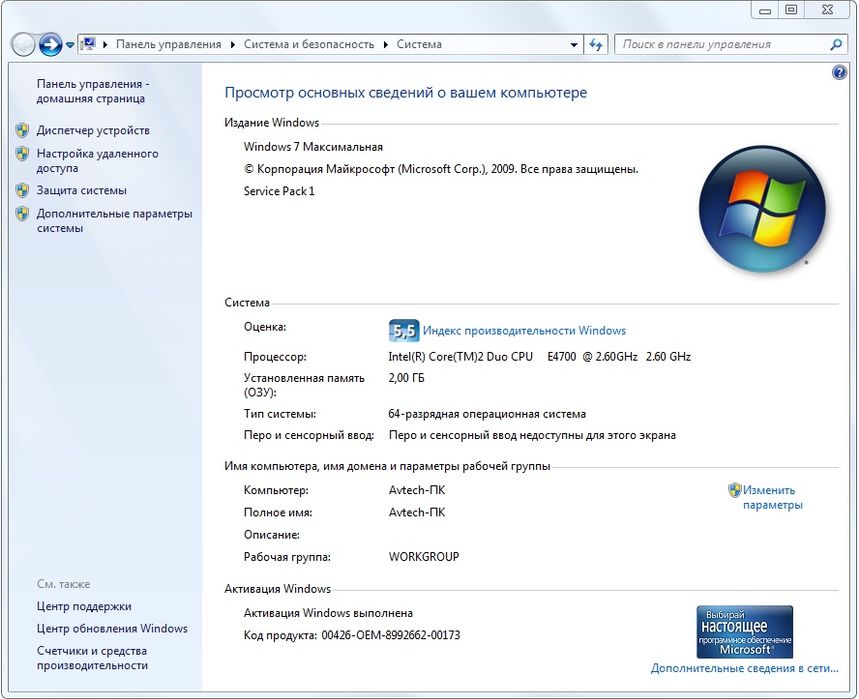859x699 pixels.
Task: Click the computer icon in address bar
Action: pos(88,44)
